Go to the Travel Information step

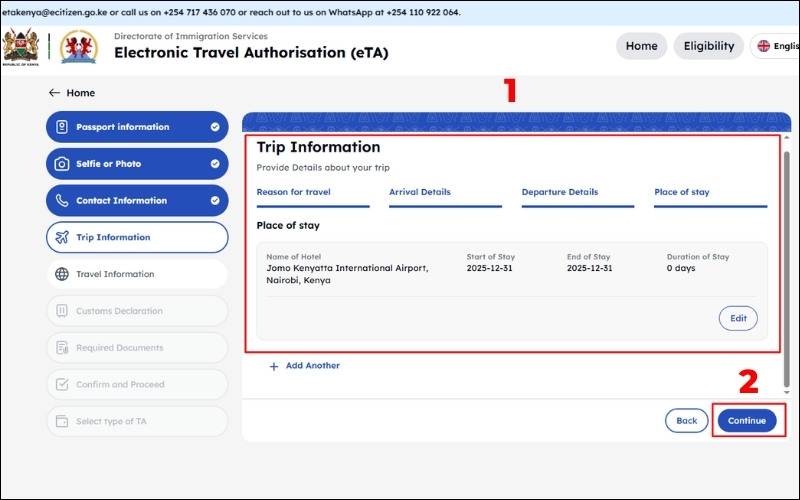(137, 274)
